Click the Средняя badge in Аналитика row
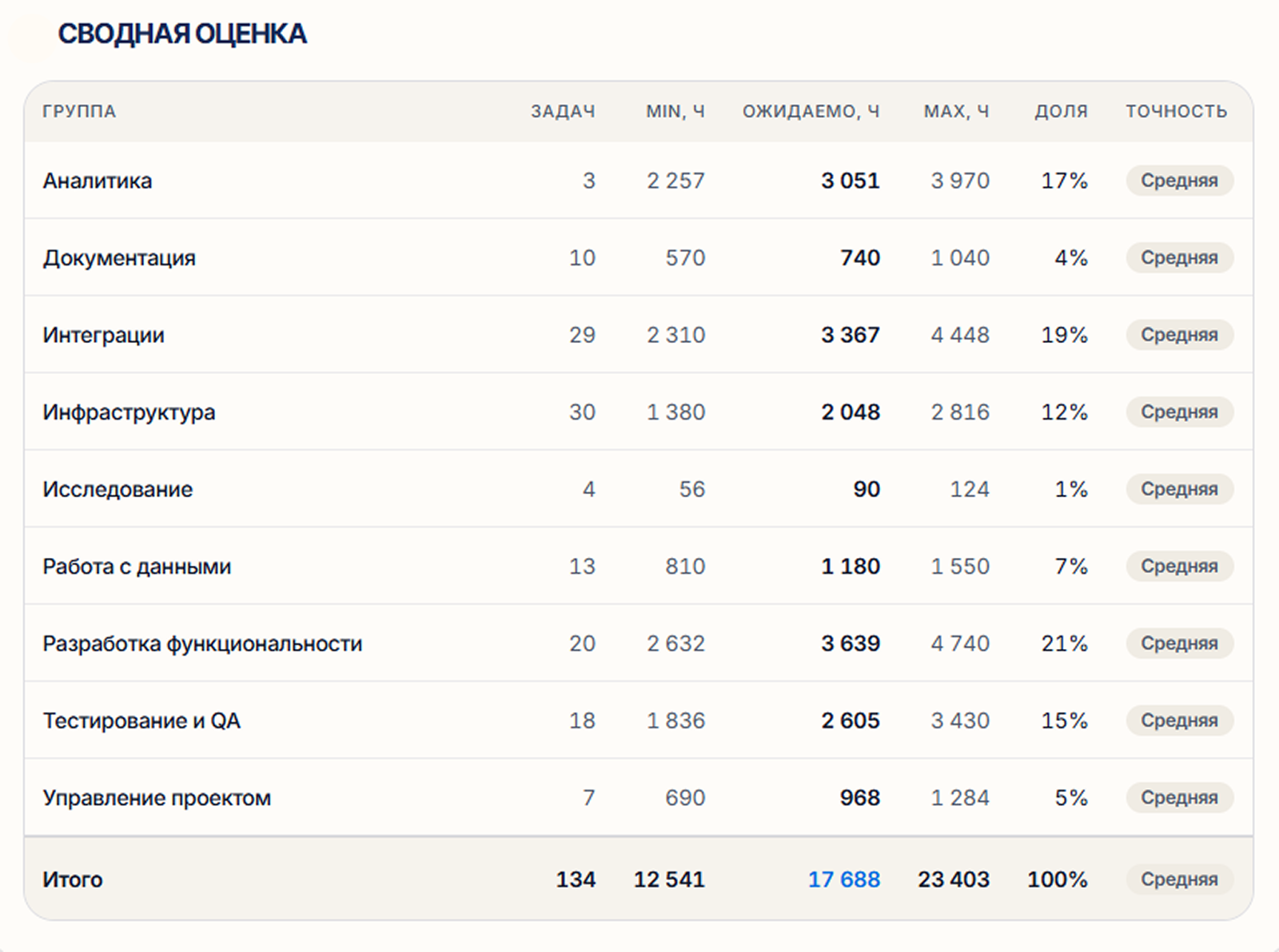 coord(1179,181)
